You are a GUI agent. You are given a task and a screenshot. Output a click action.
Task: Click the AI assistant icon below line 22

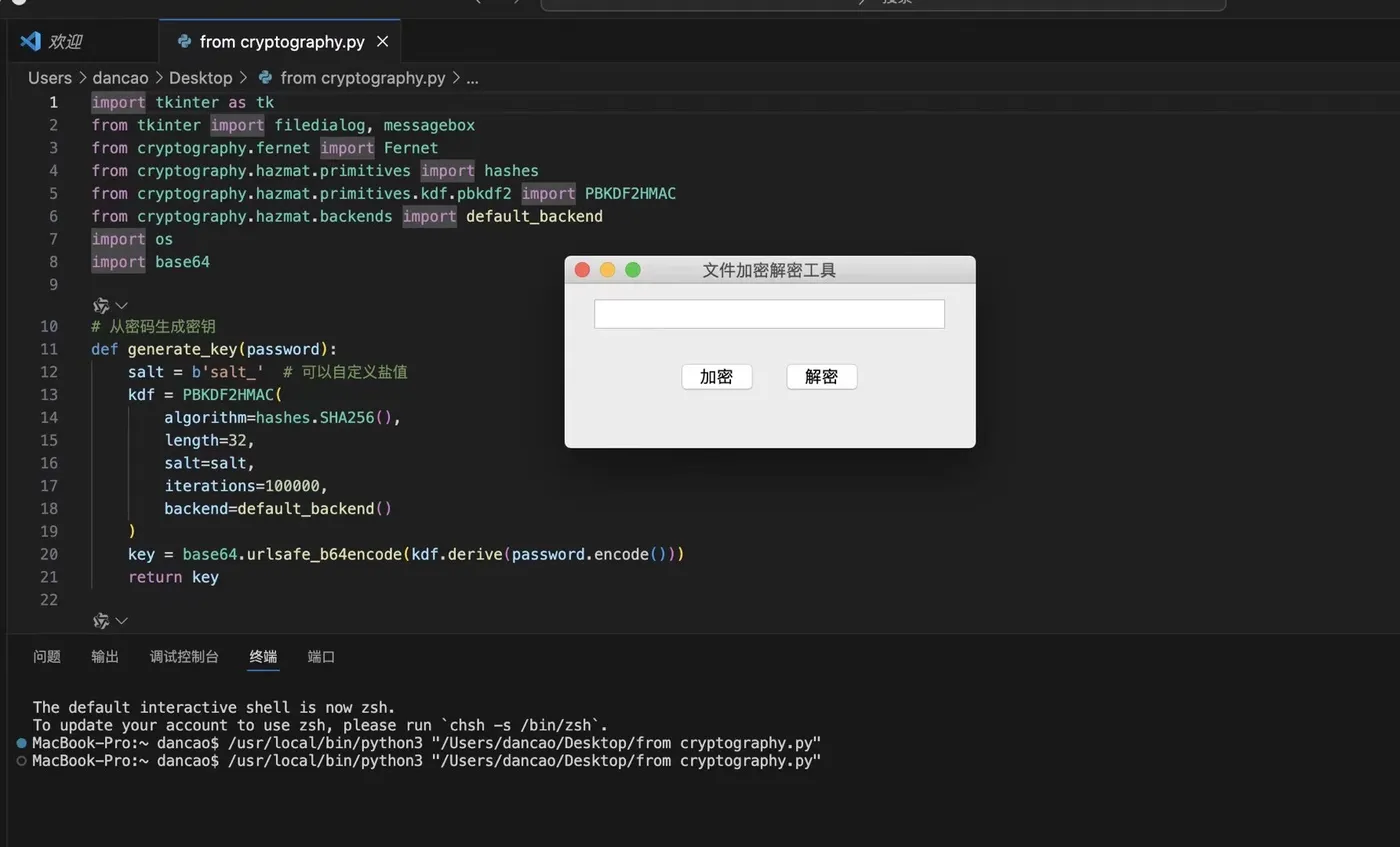coord(100,621)
